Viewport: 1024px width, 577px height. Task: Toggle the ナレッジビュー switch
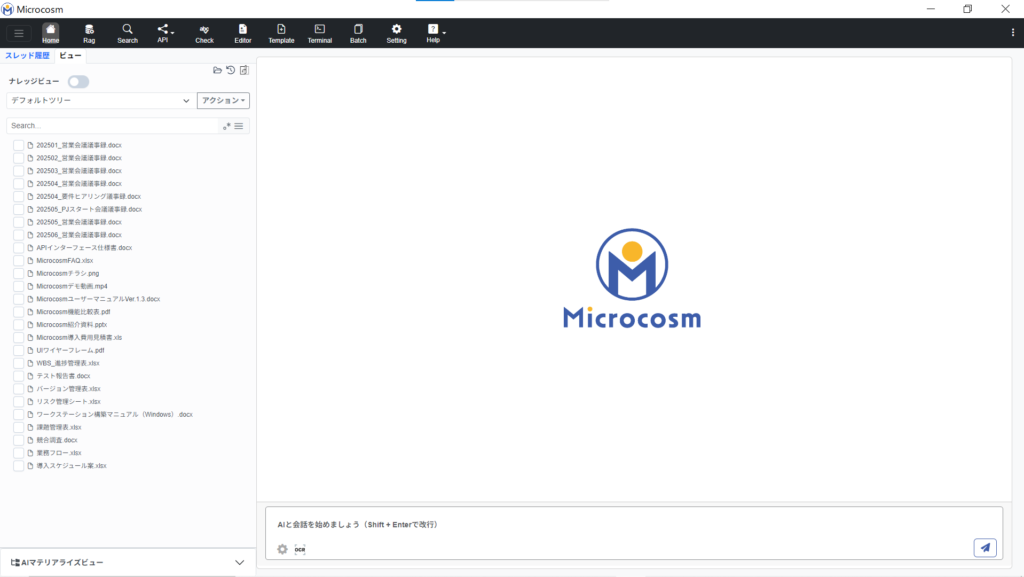pos(78,82)
